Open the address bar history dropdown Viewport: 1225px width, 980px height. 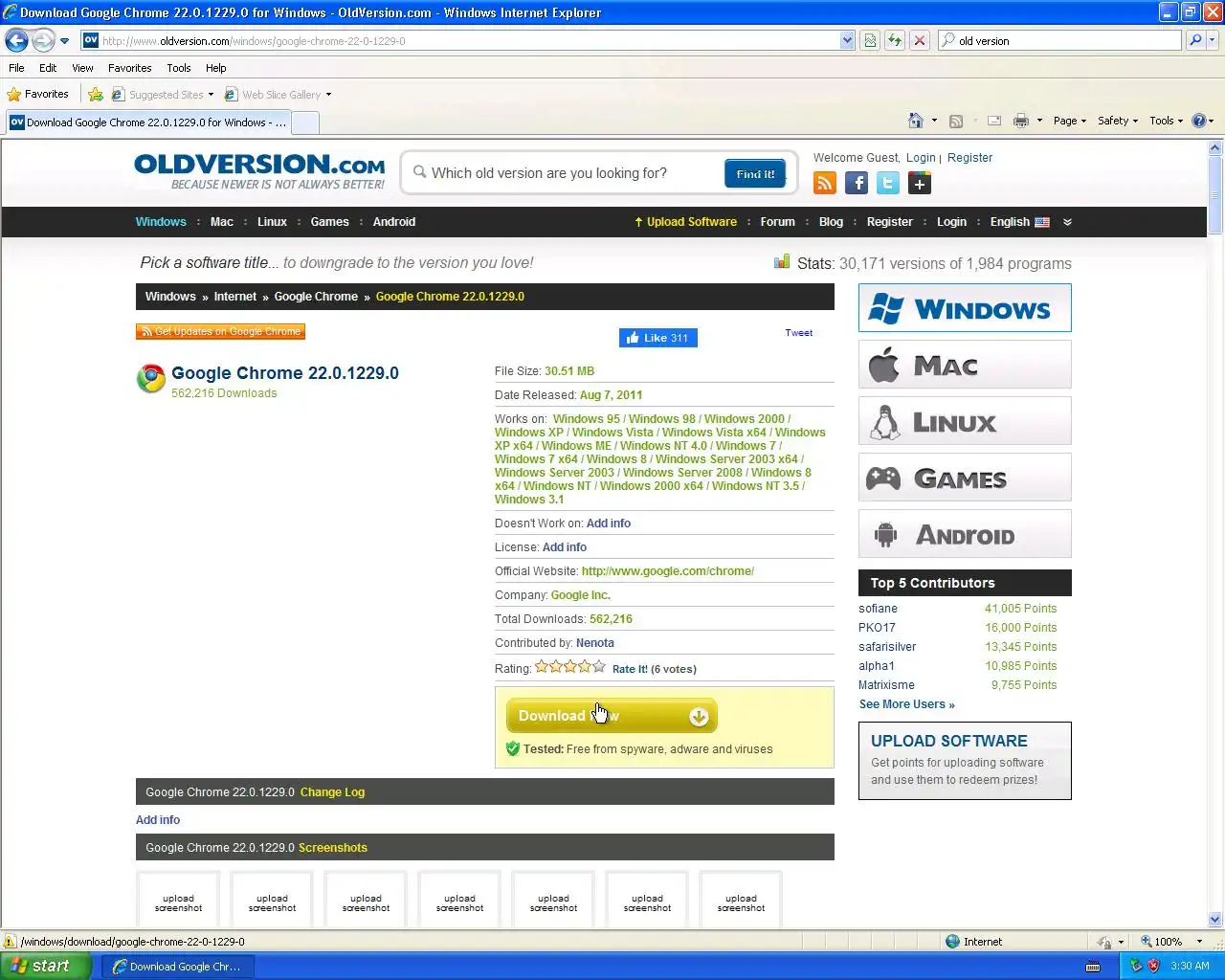click(847, 40)
